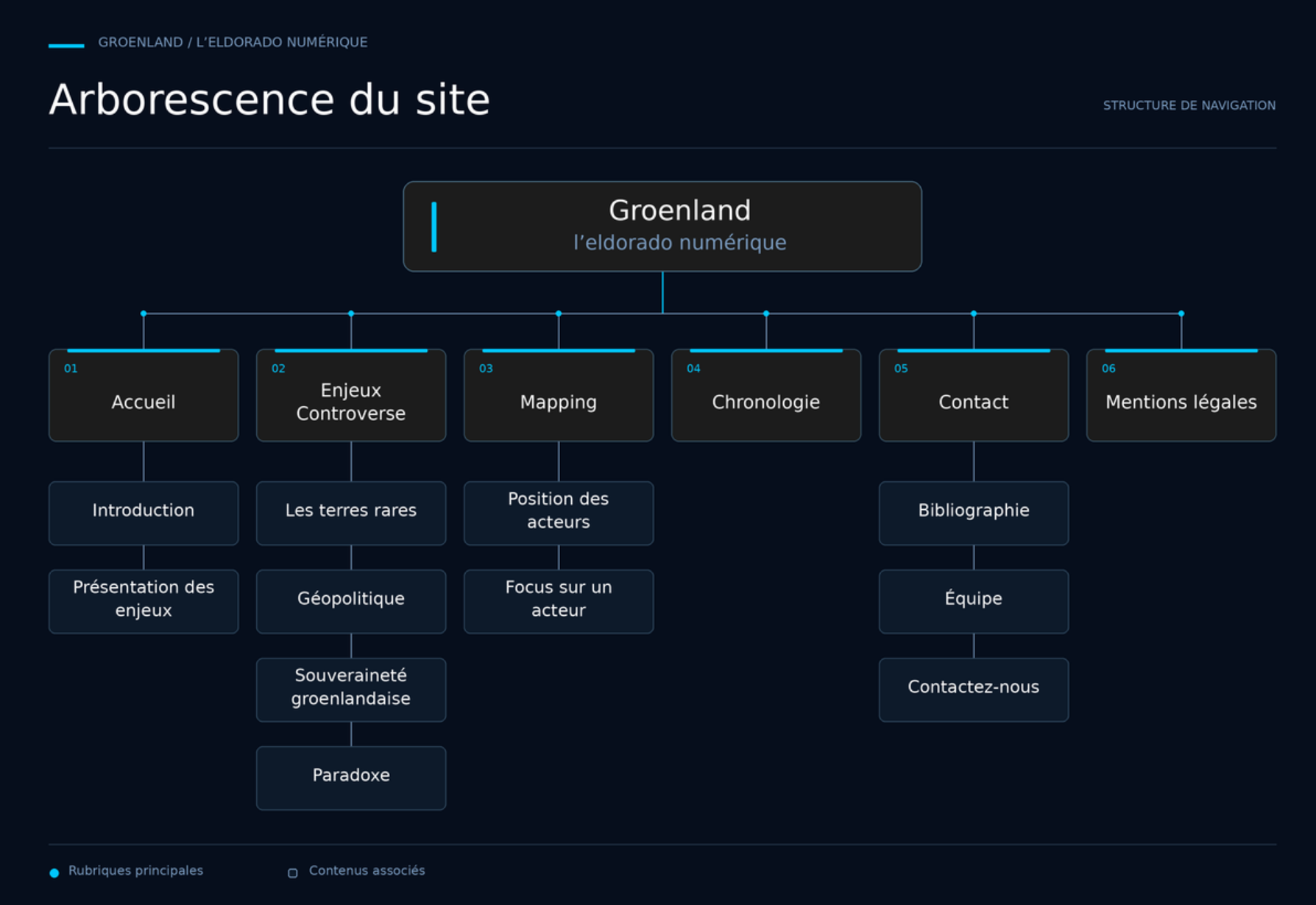Screen dimensions: 1316x905
Task: Click the 03 number on Mapping
Action: 486,369
